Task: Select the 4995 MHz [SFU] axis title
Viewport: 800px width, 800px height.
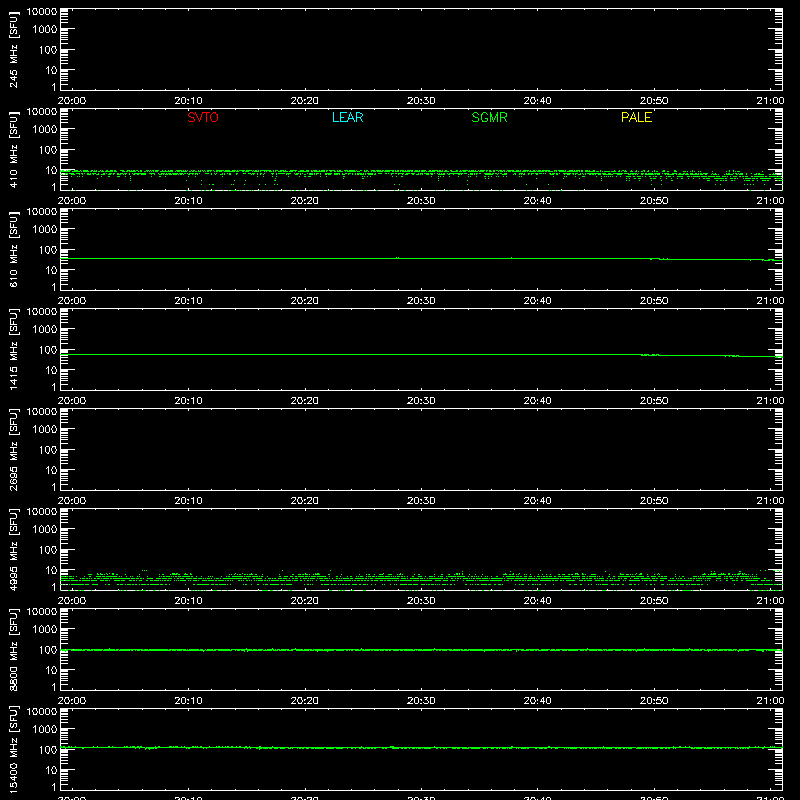Action: (13, 549)
